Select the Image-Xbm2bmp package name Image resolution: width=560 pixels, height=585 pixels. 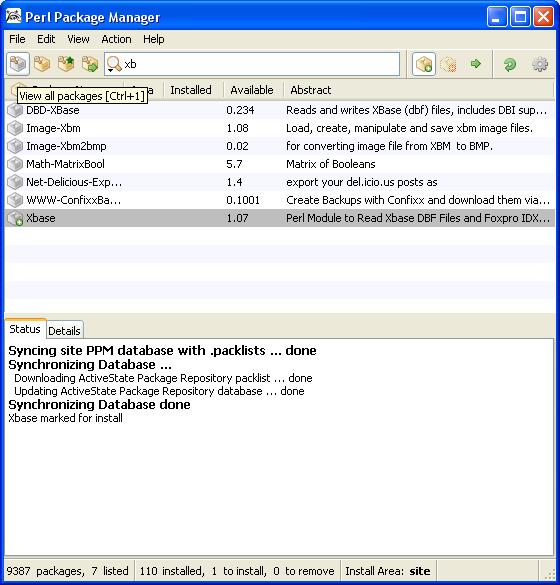(x=66, y=146)
